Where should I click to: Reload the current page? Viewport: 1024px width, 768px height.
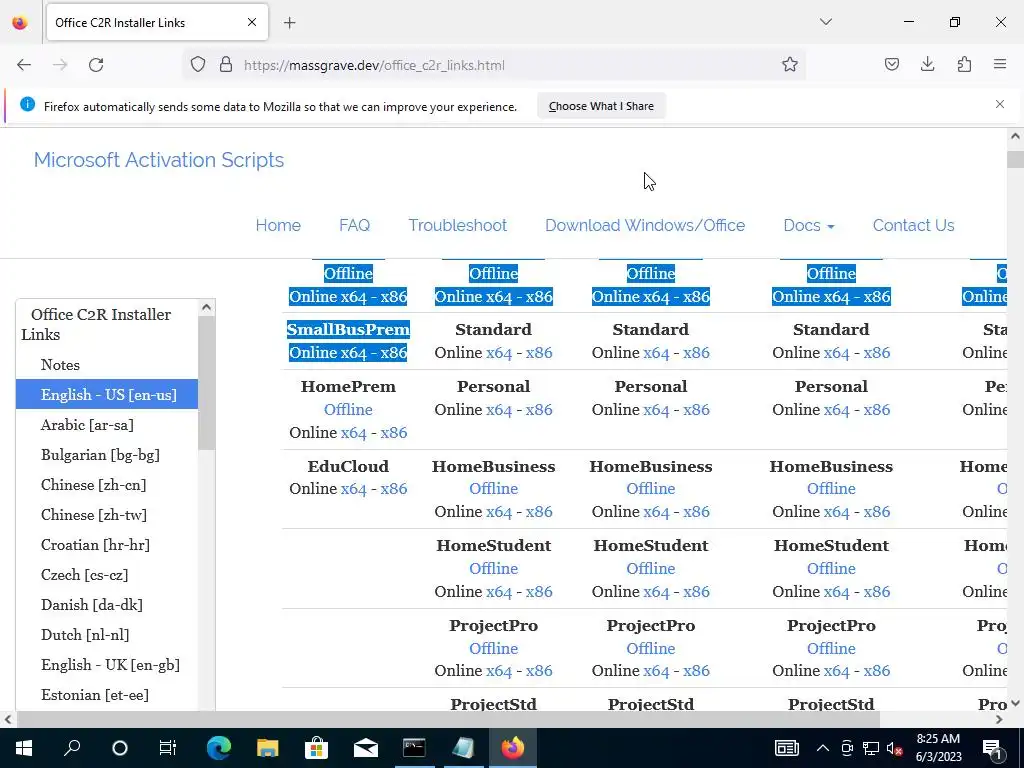click(x=96, y=65)
